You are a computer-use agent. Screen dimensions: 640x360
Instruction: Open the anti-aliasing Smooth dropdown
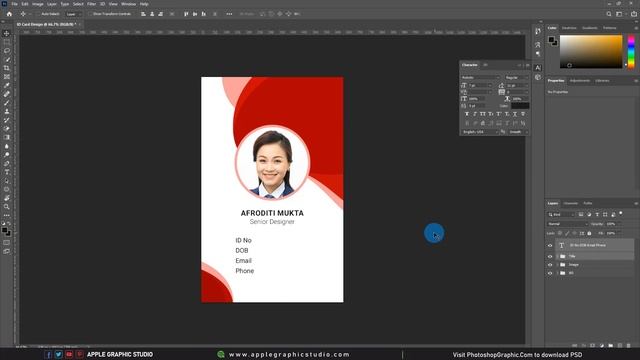[x=518, y=132]
